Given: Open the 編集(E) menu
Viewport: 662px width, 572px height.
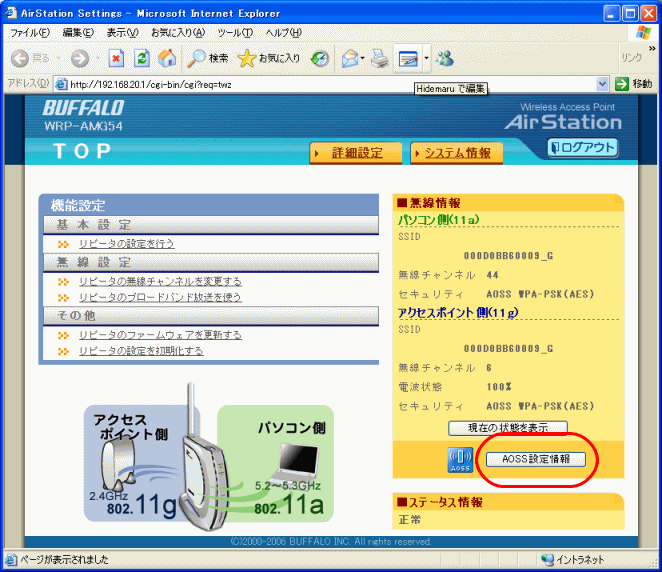Looking at the screenshot, I should 78,33.
